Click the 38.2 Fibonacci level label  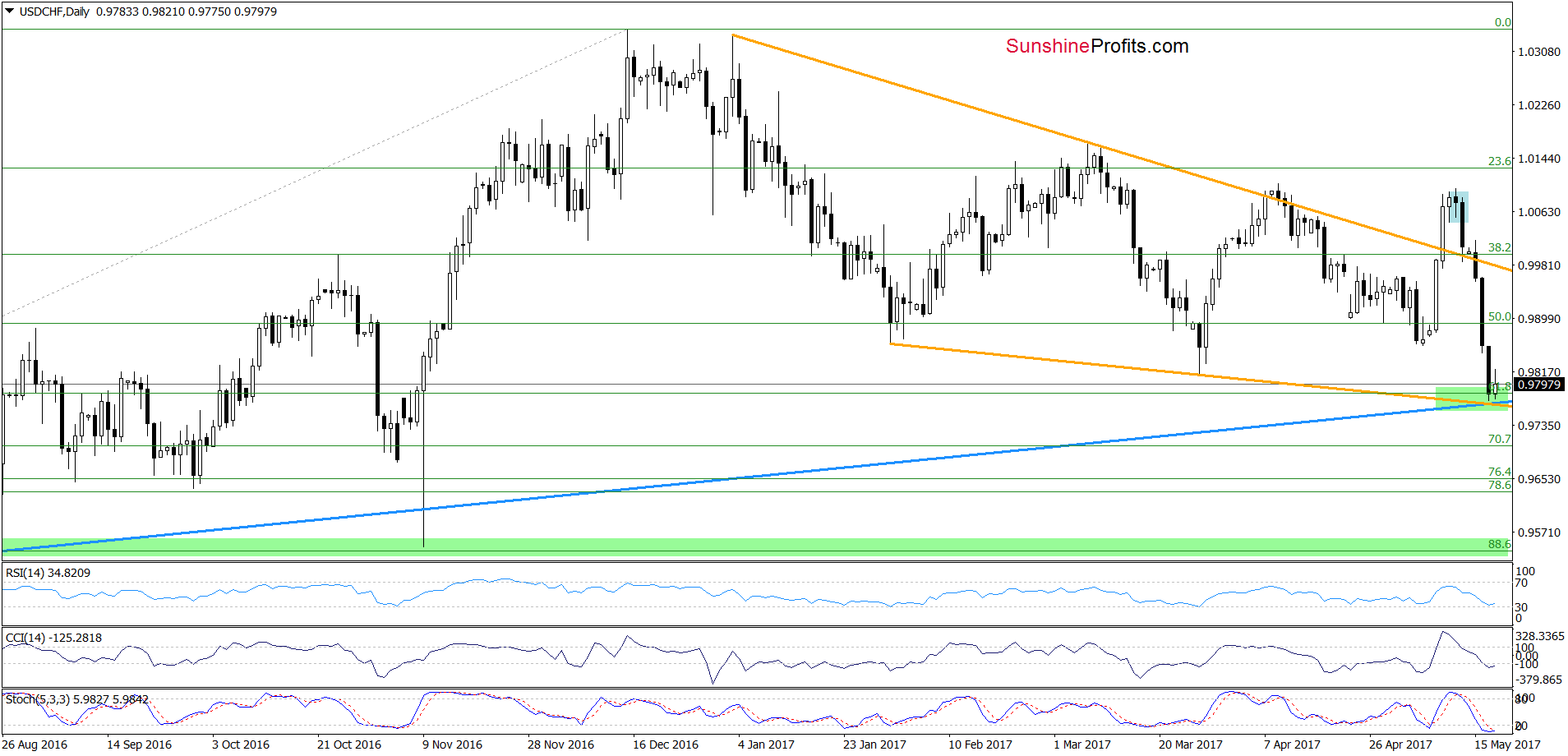pyautogui.click(x=1499, y=247)
